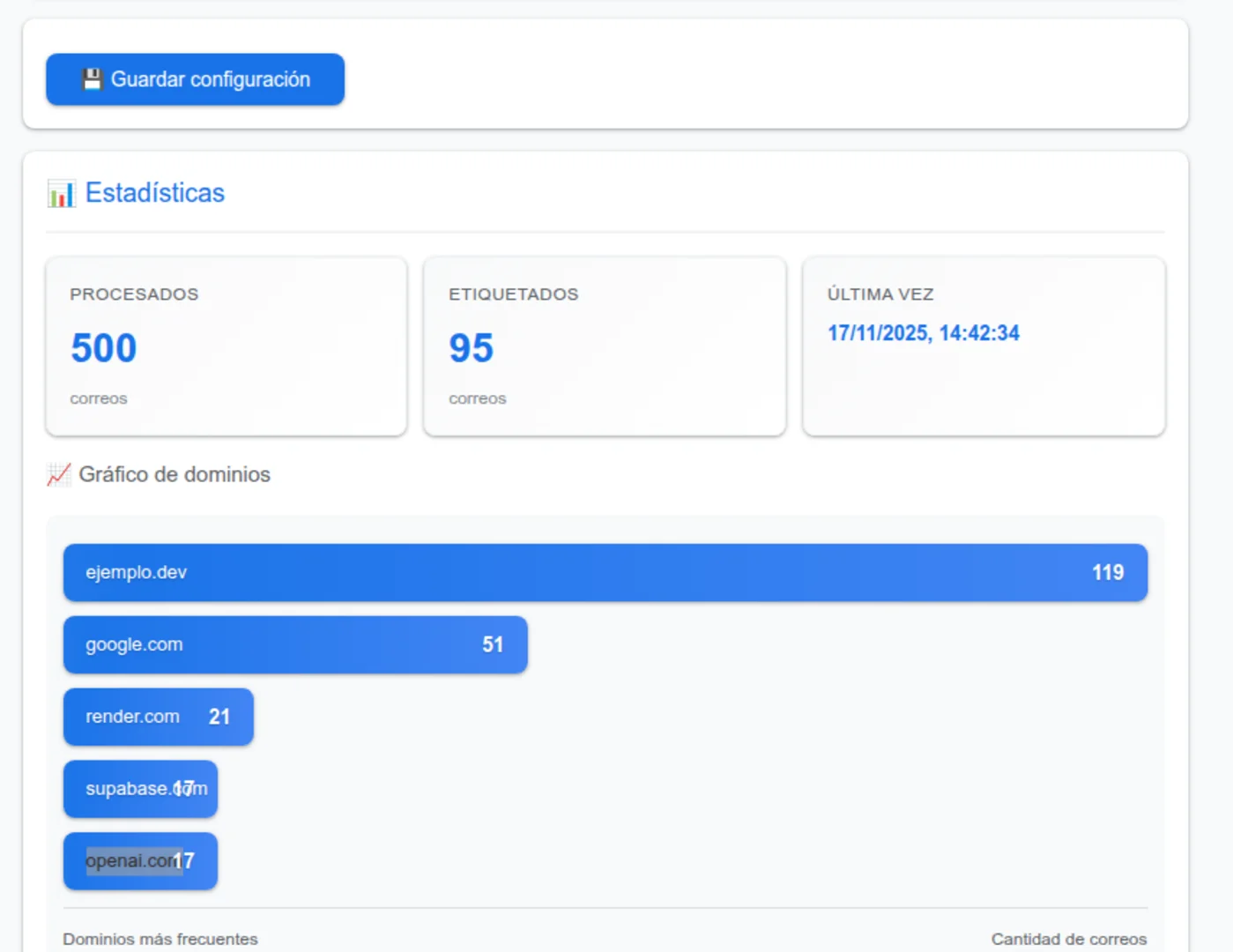Viewport: 1233px width, 952px height.
Task: Click the Guardar configuración button
Action: click(x=195, y=79)
